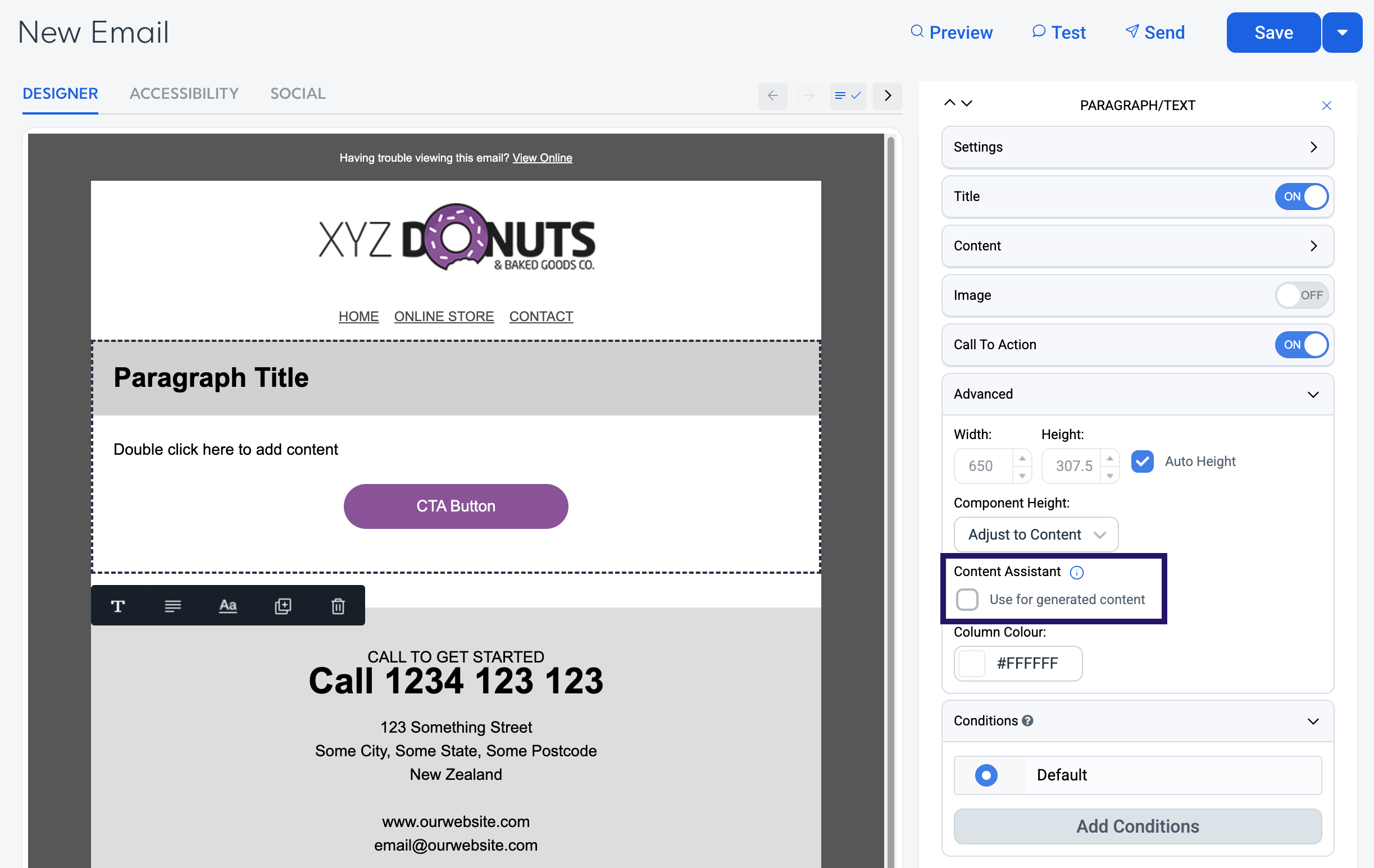
Task: Click the www.ourwebsite.com text
Action: click(x=456, y=822)
